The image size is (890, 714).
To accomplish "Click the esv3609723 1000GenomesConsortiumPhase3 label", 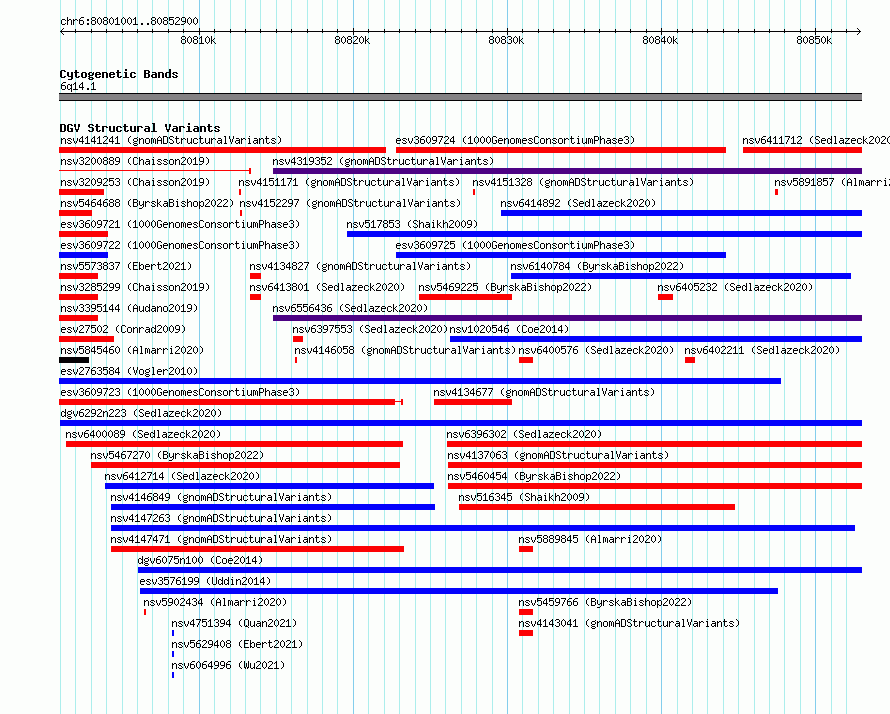I will (180, 392).
